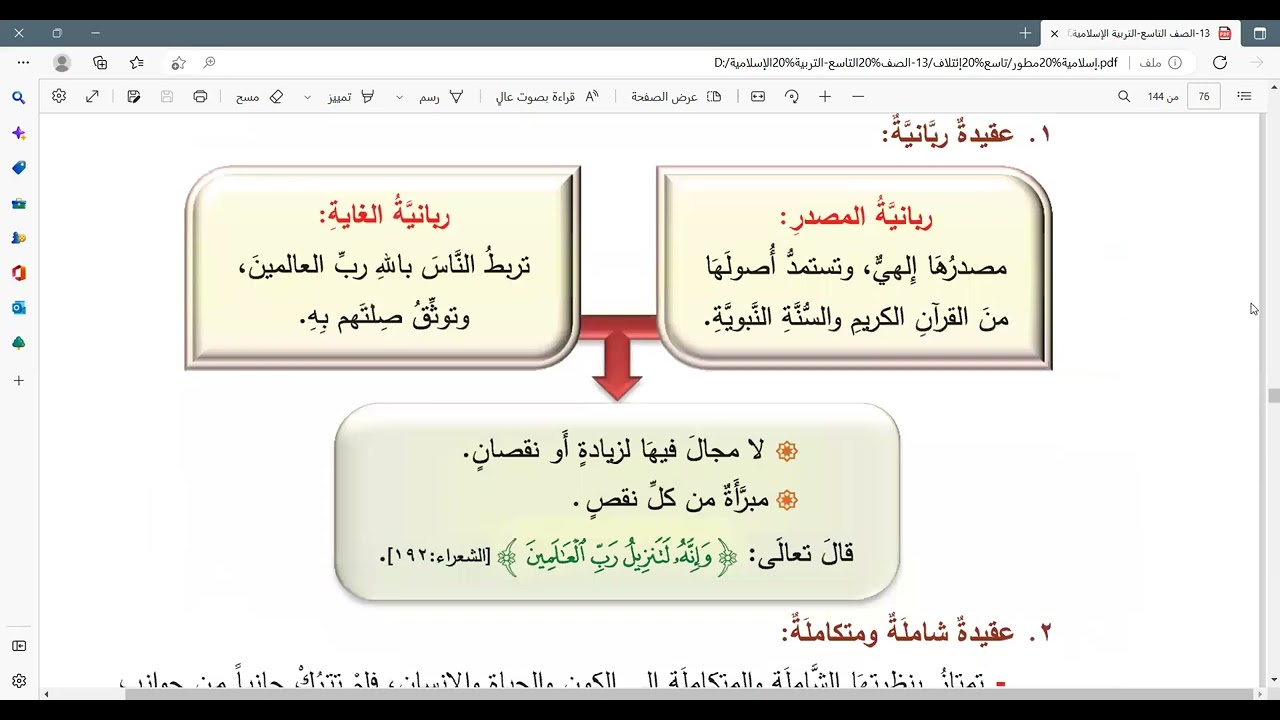Open the browser profile avatar
Image resolution: width=1280 pixels, height=720 pixels.
pos(62,62)
